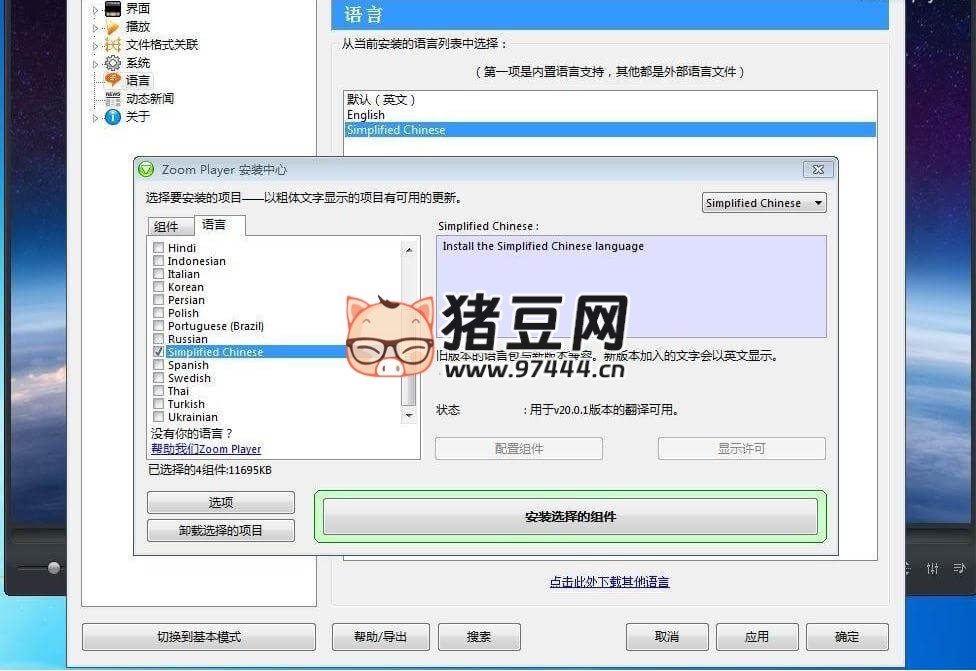Check the Korean language checkbox
The height and width of the screenshot is (671, 976).
point(157,287)
